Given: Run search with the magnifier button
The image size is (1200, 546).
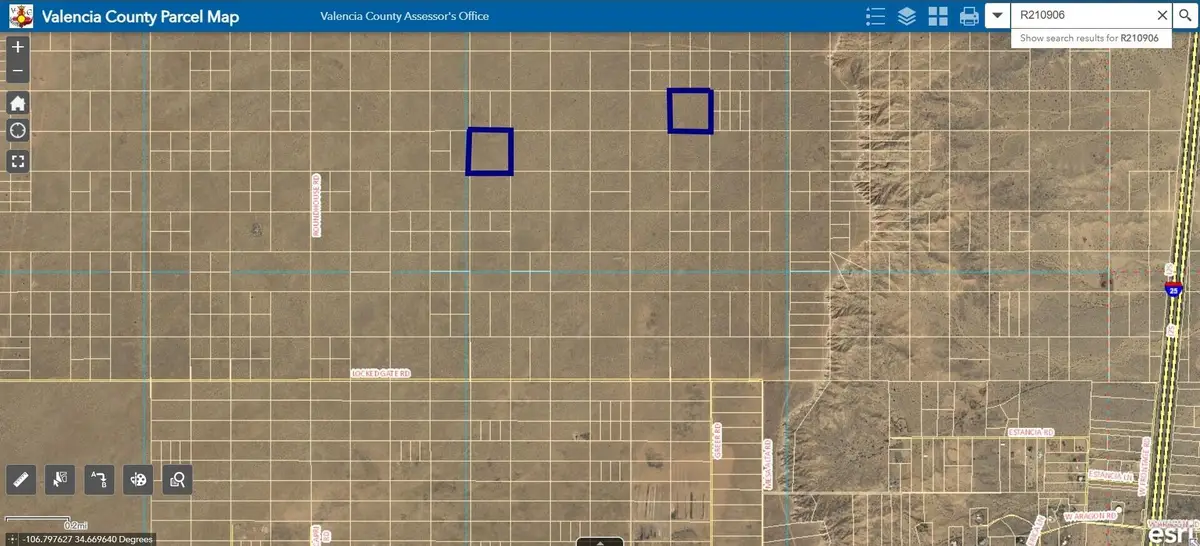Looking at the screenshot, I should pos(1184,16).
